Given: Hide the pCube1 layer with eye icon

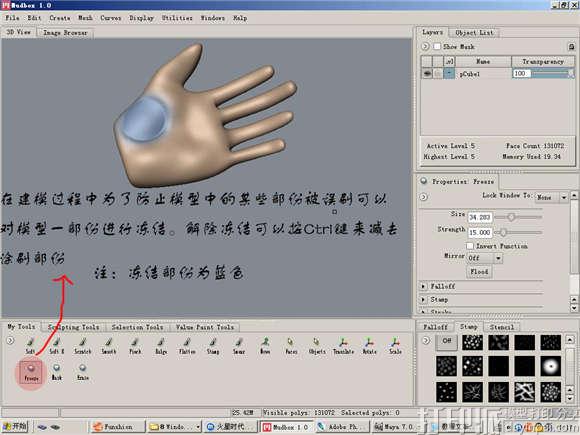Looking at the screenshot, I should tap(426, 73).
